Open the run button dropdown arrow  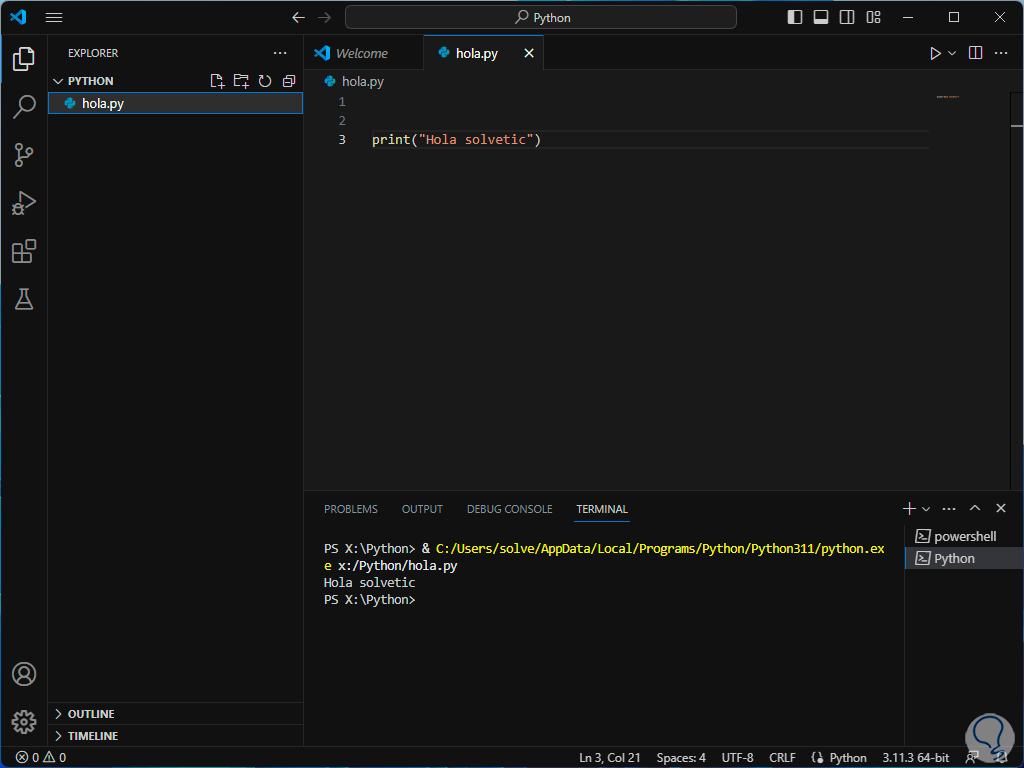pos(952,53)
